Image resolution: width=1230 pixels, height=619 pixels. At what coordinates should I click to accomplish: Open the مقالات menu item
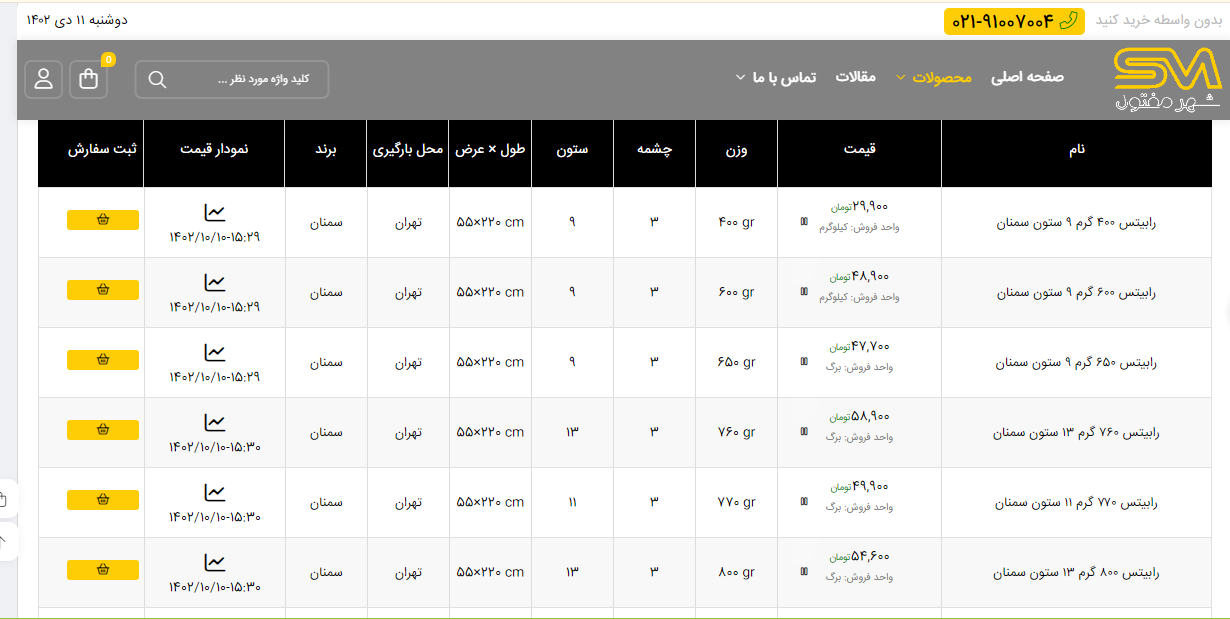click(855, 77)
